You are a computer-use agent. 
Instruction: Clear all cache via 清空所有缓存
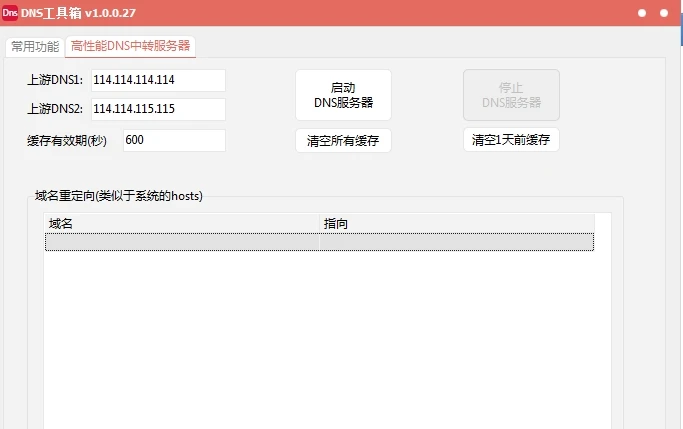coord(343,141)
